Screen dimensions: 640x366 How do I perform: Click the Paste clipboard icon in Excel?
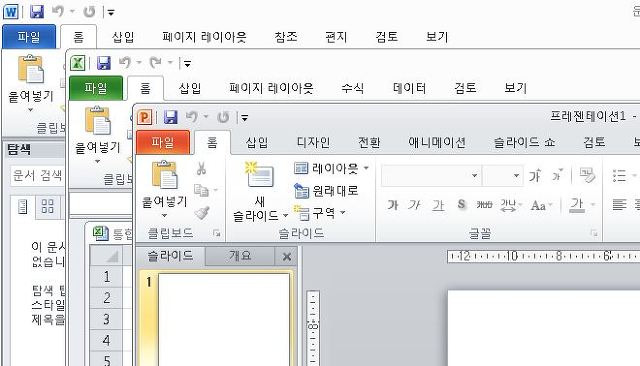(98, 120)
